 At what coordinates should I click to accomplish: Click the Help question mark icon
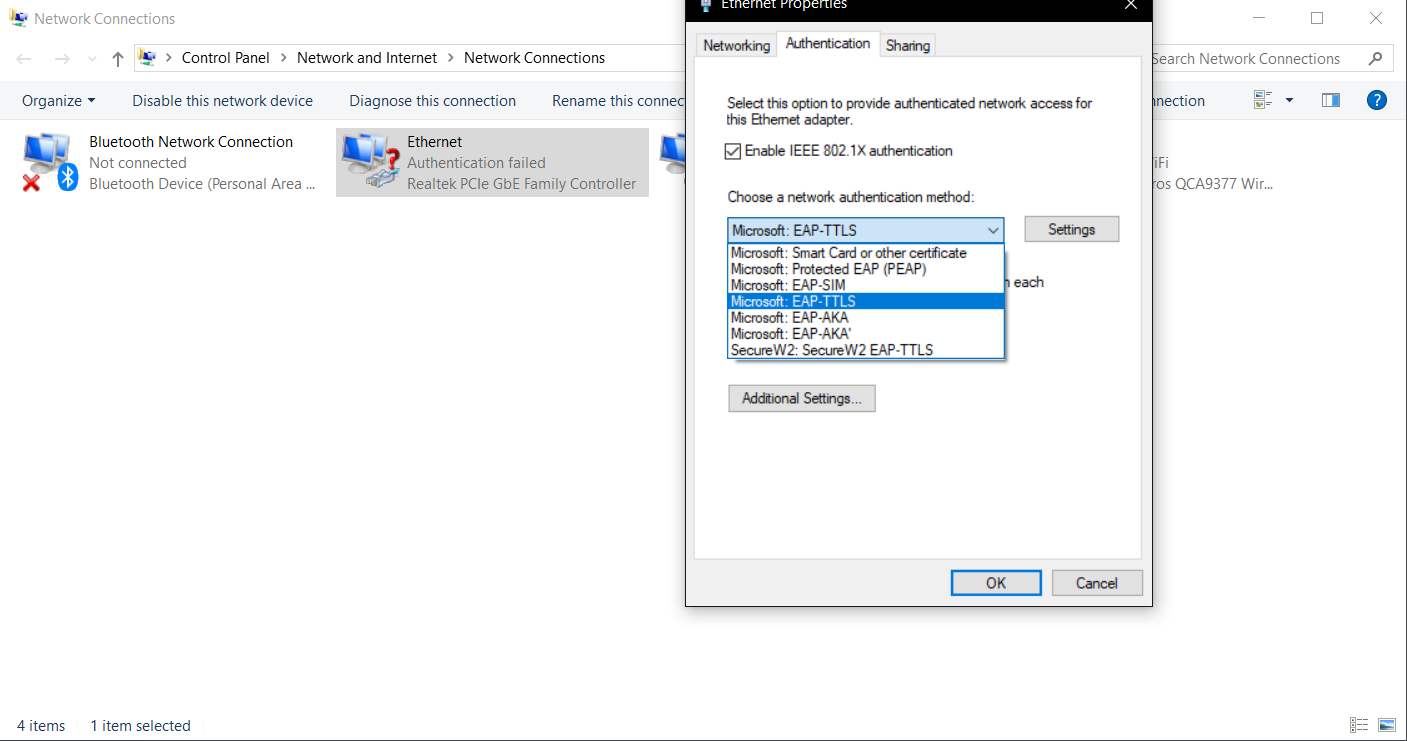pos(1377,100)
